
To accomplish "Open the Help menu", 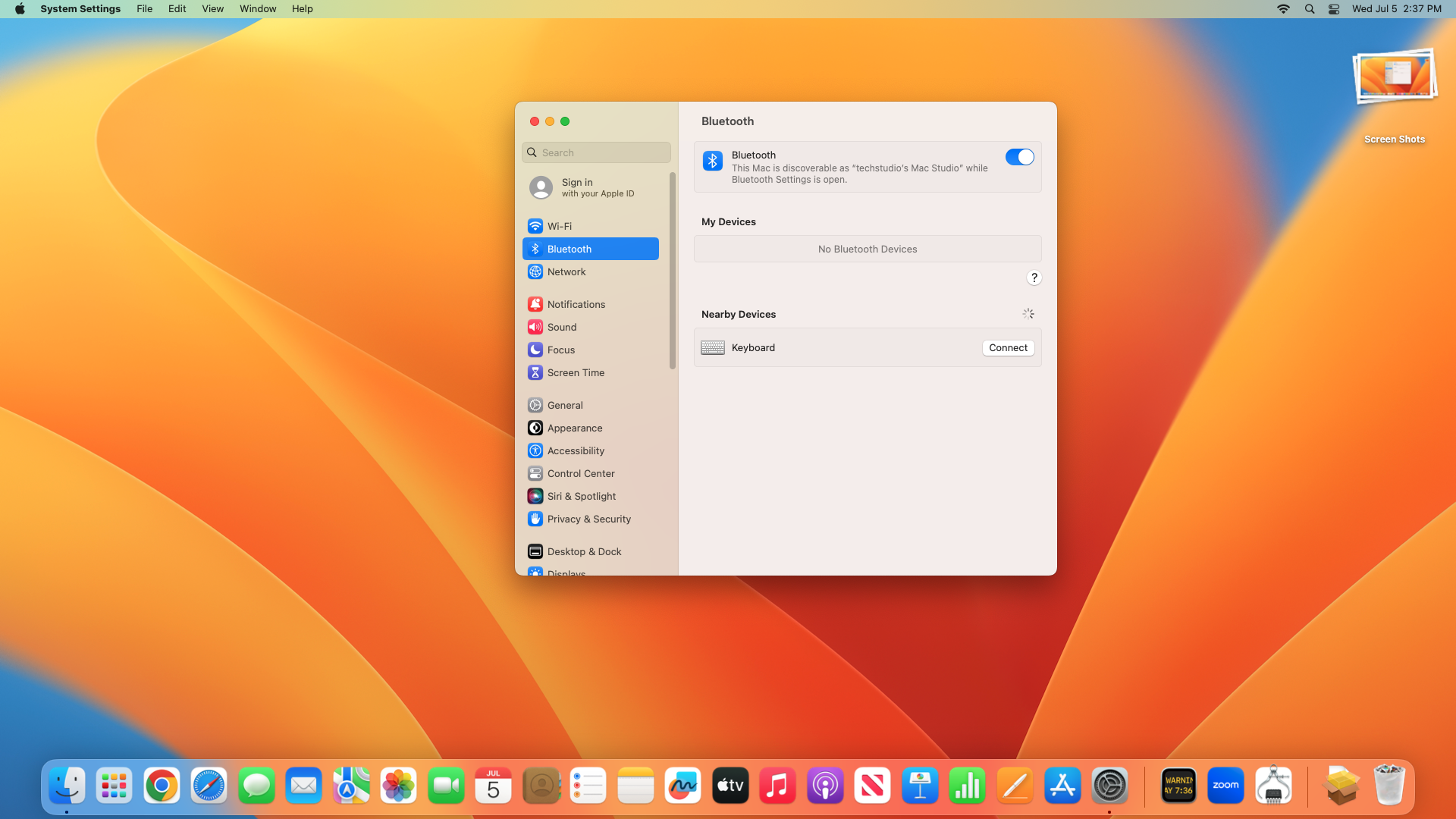I will coord(302,9).
